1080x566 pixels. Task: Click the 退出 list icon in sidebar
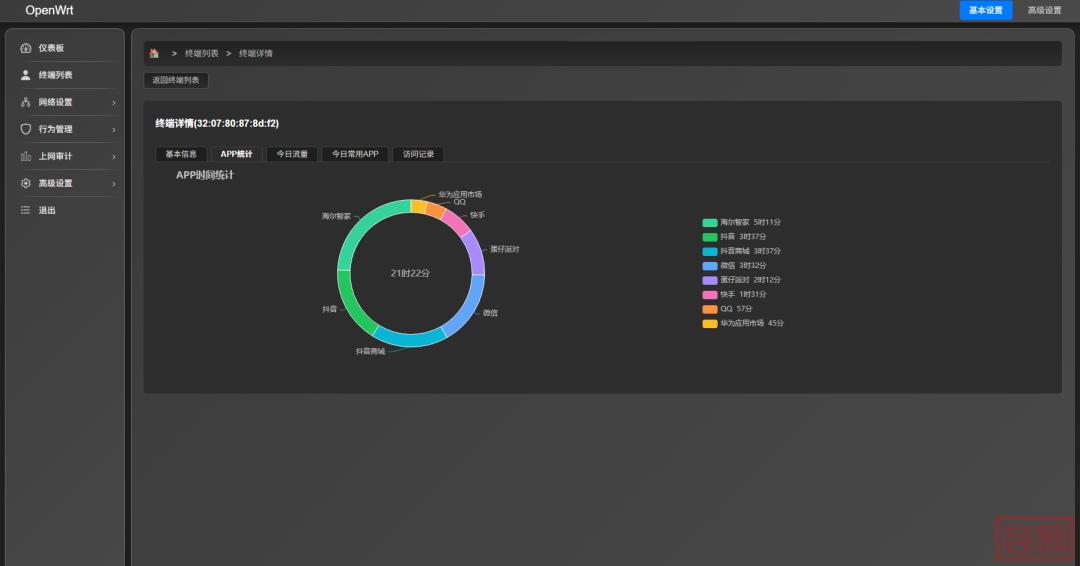26,210
